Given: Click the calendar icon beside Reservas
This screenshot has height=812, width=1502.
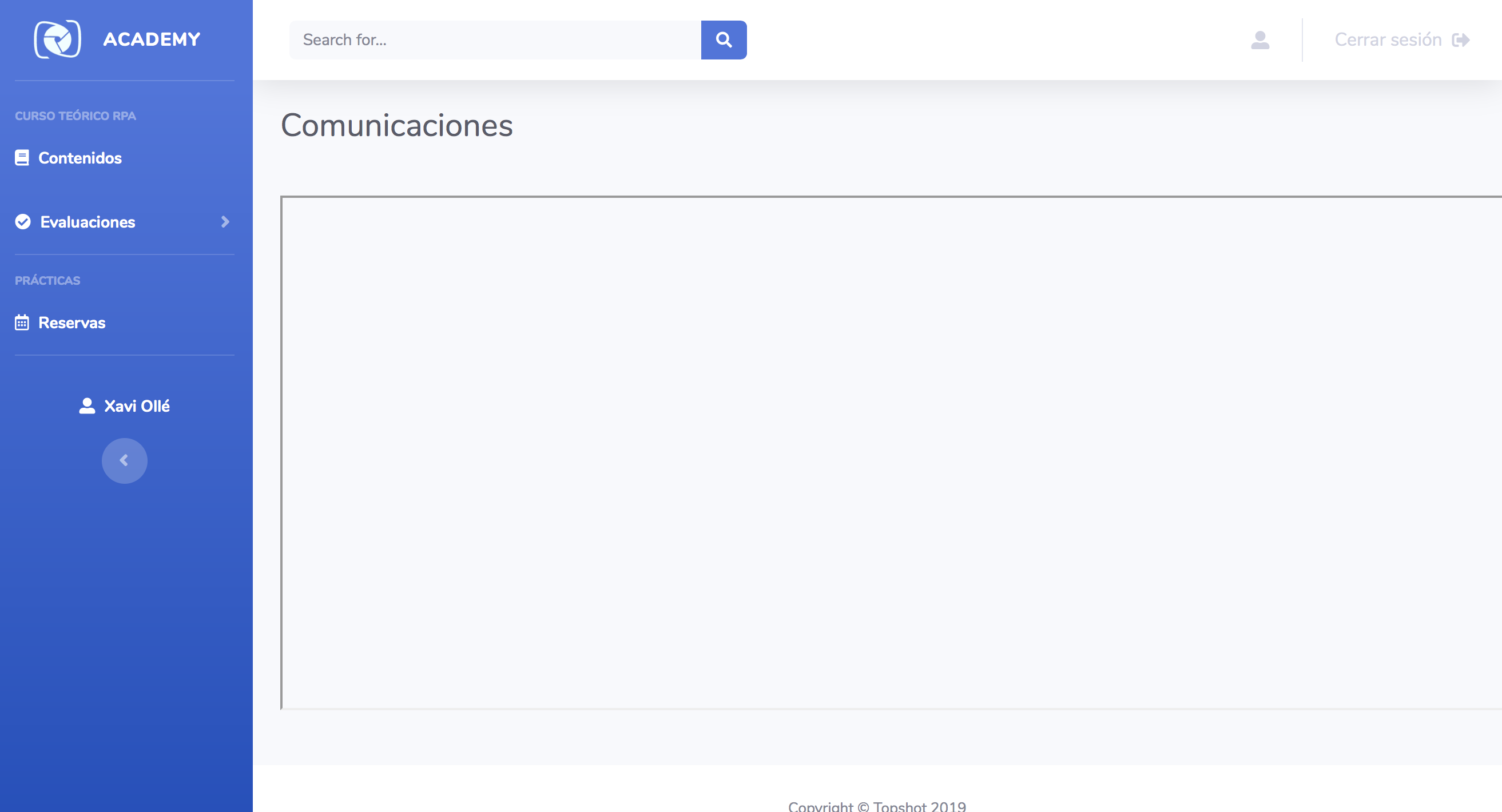Looking at the screenshot, I should click(22, 323).
